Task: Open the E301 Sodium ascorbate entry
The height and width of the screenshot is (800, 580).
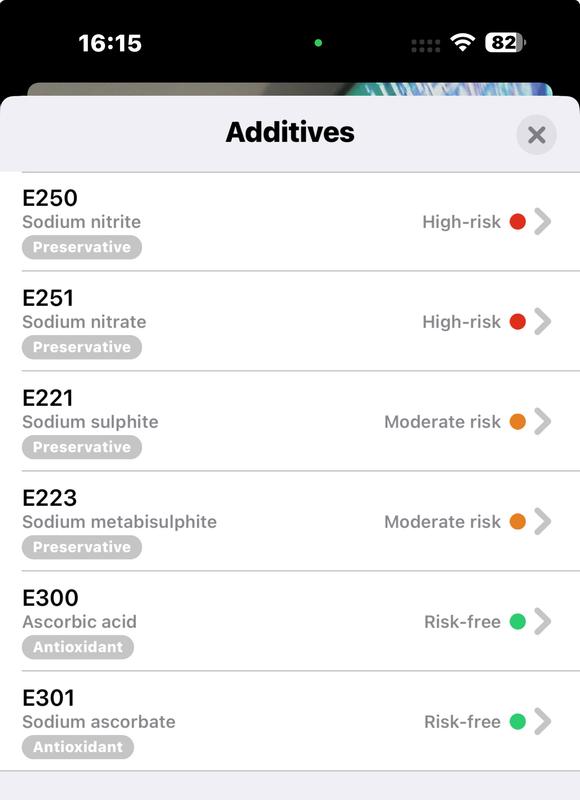Action: pyautogui.click(x=290, y=721)
